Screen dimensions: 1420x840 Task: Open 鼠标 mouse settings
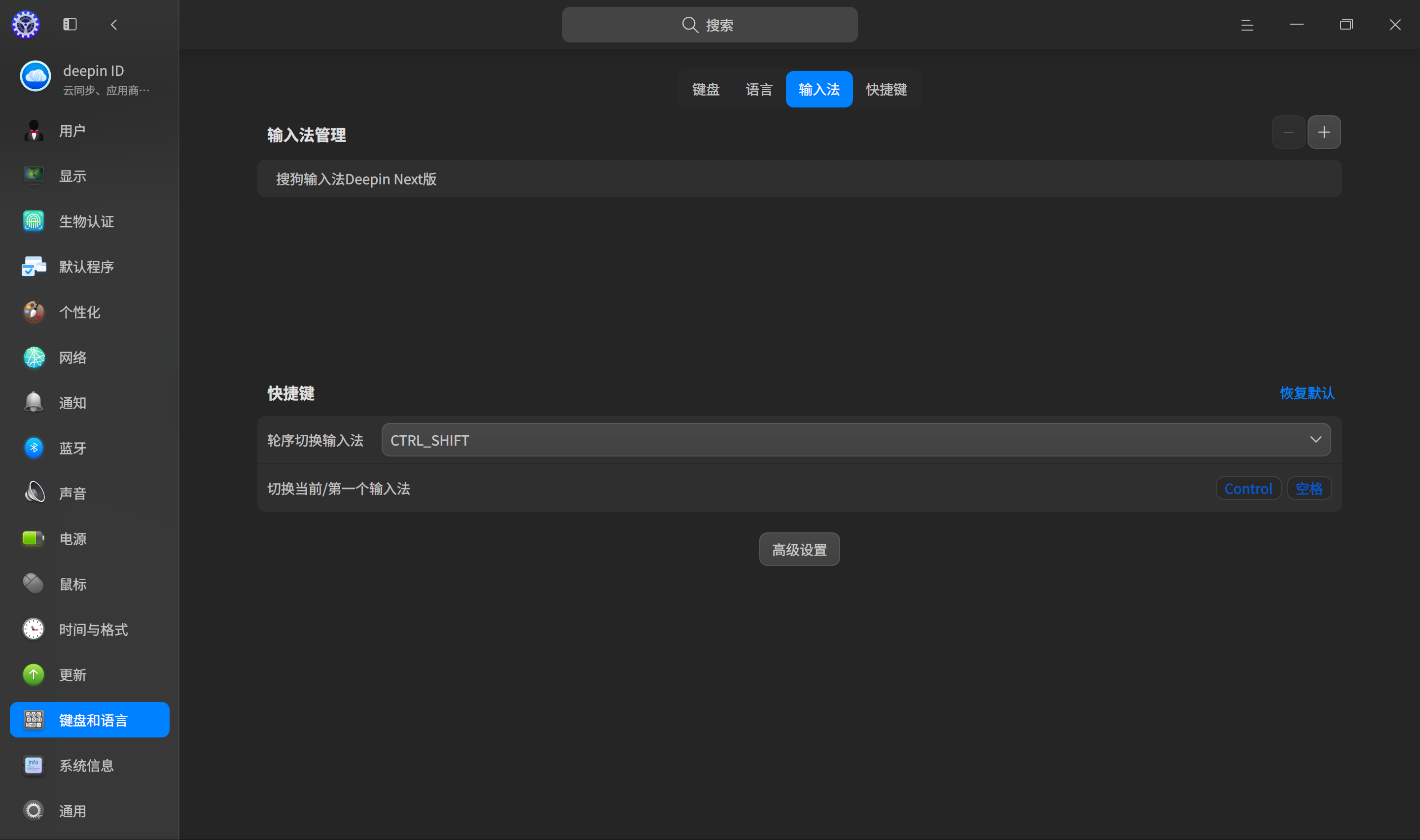click(89, 584)
